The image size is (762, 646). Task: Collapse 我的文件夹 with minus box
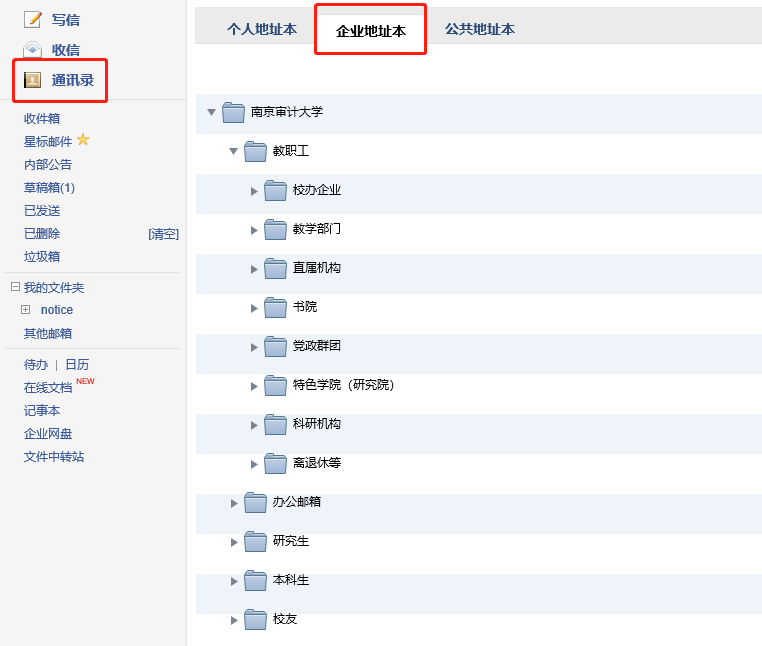(15, 287)
